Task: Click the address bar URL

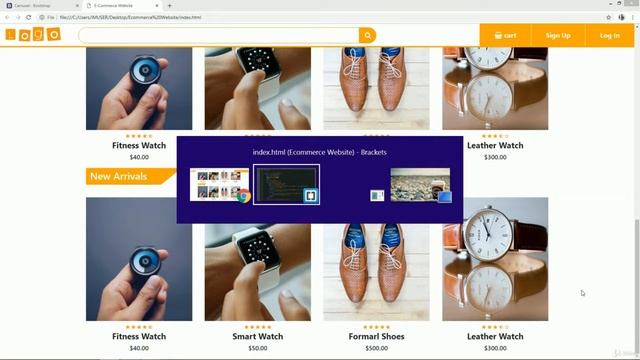Action: (131, 17)
